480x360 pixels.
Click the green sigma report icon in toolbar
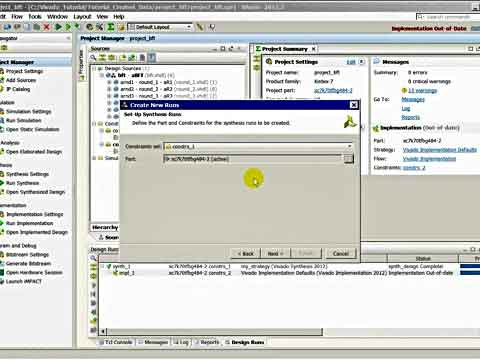[111, 27]
